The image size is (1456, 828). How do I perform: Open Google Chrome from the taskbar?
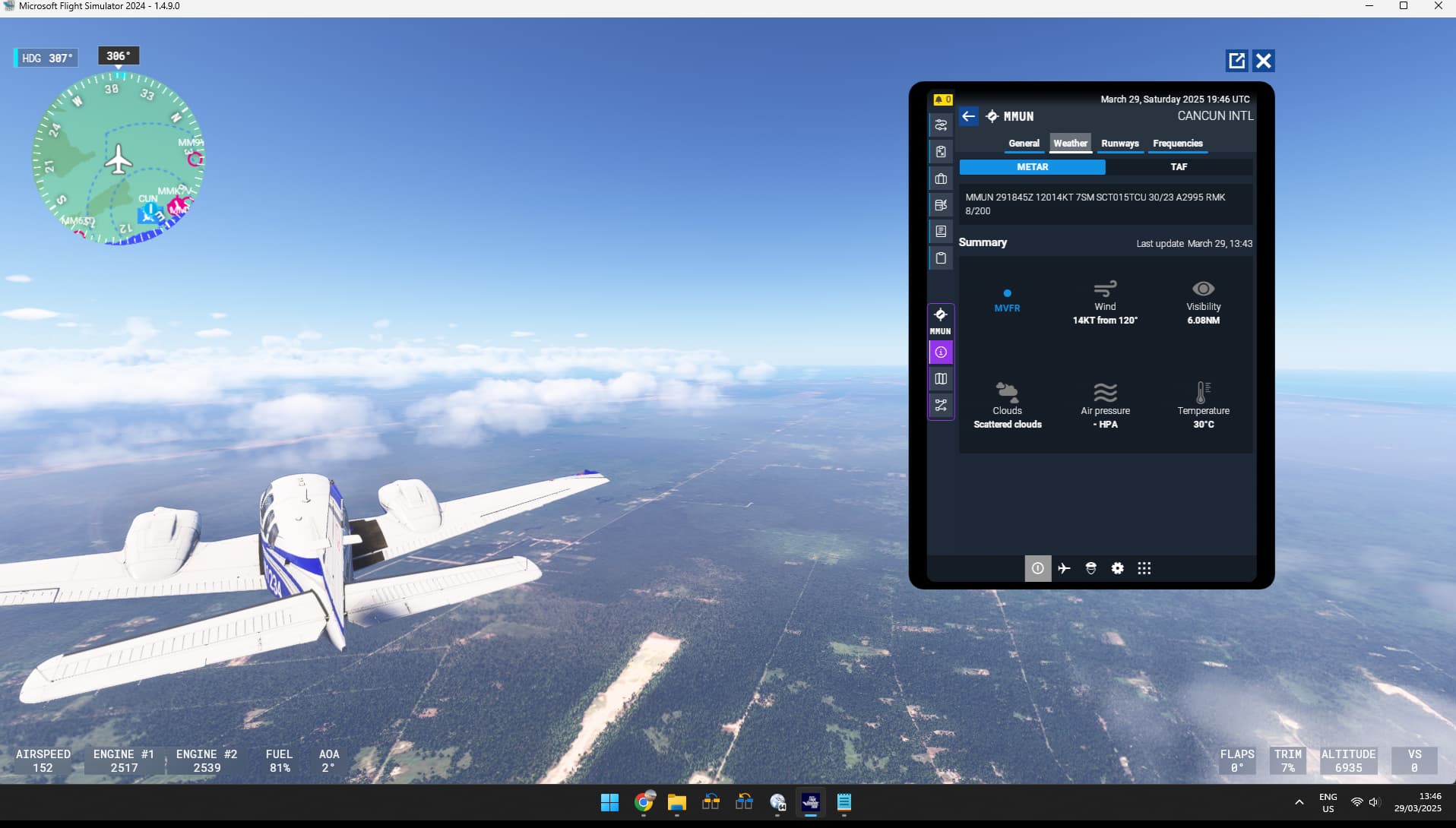click(x=644, y=803)
